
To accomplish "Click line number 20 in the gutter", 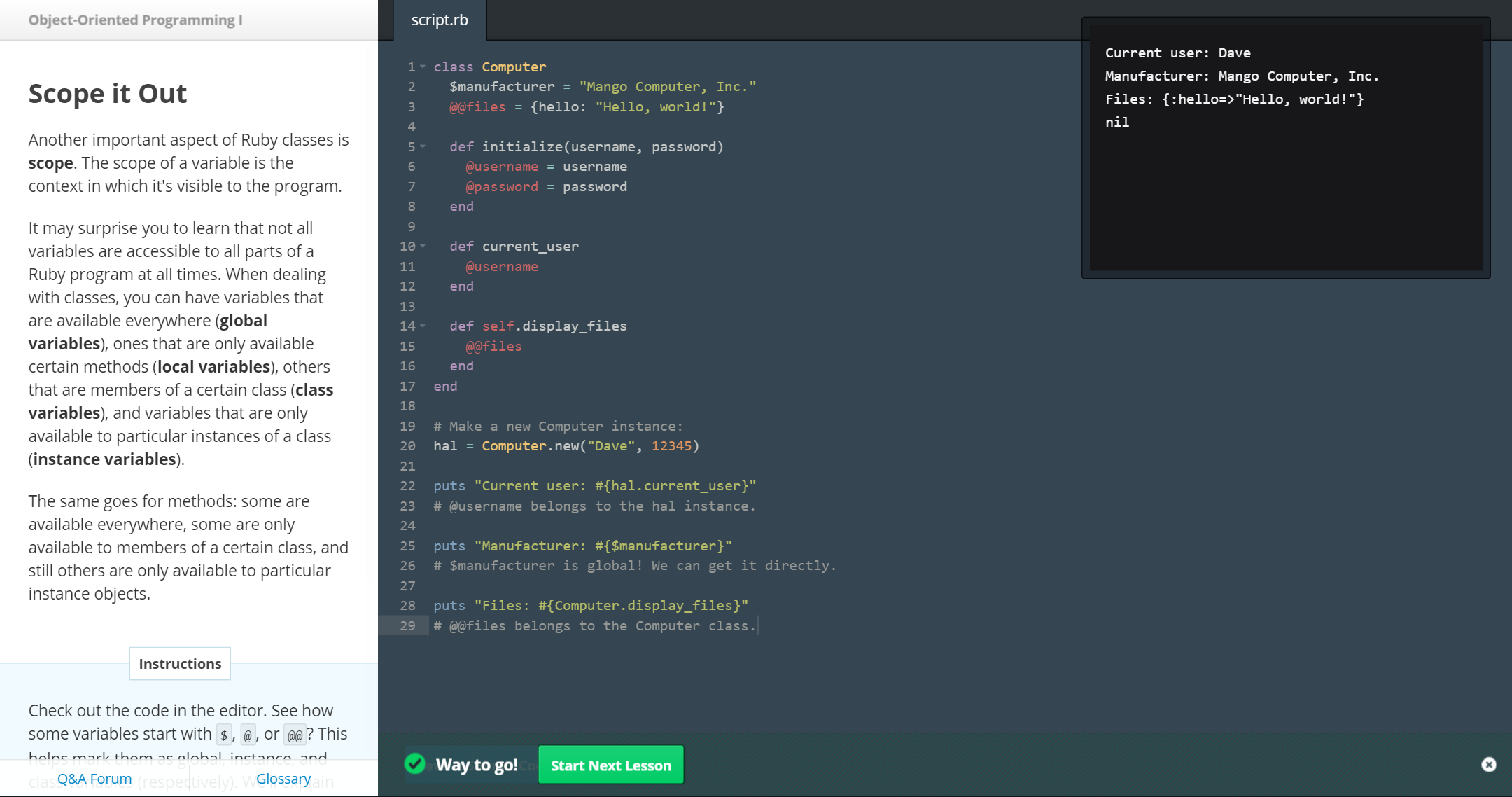I will tap(407, 446).
